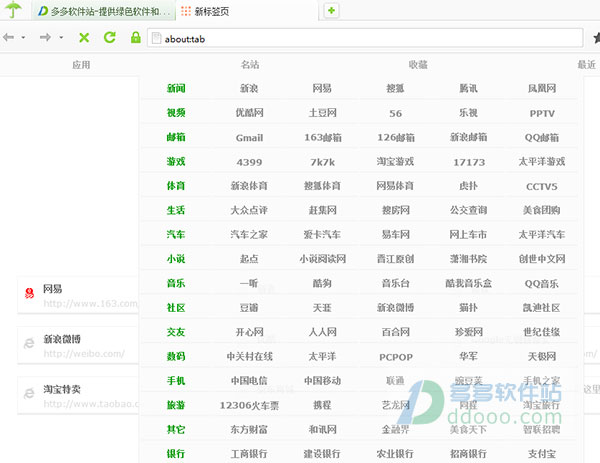Switch to the 多多软件站 tab
600x463 pixels.
[x=104, y=11]
